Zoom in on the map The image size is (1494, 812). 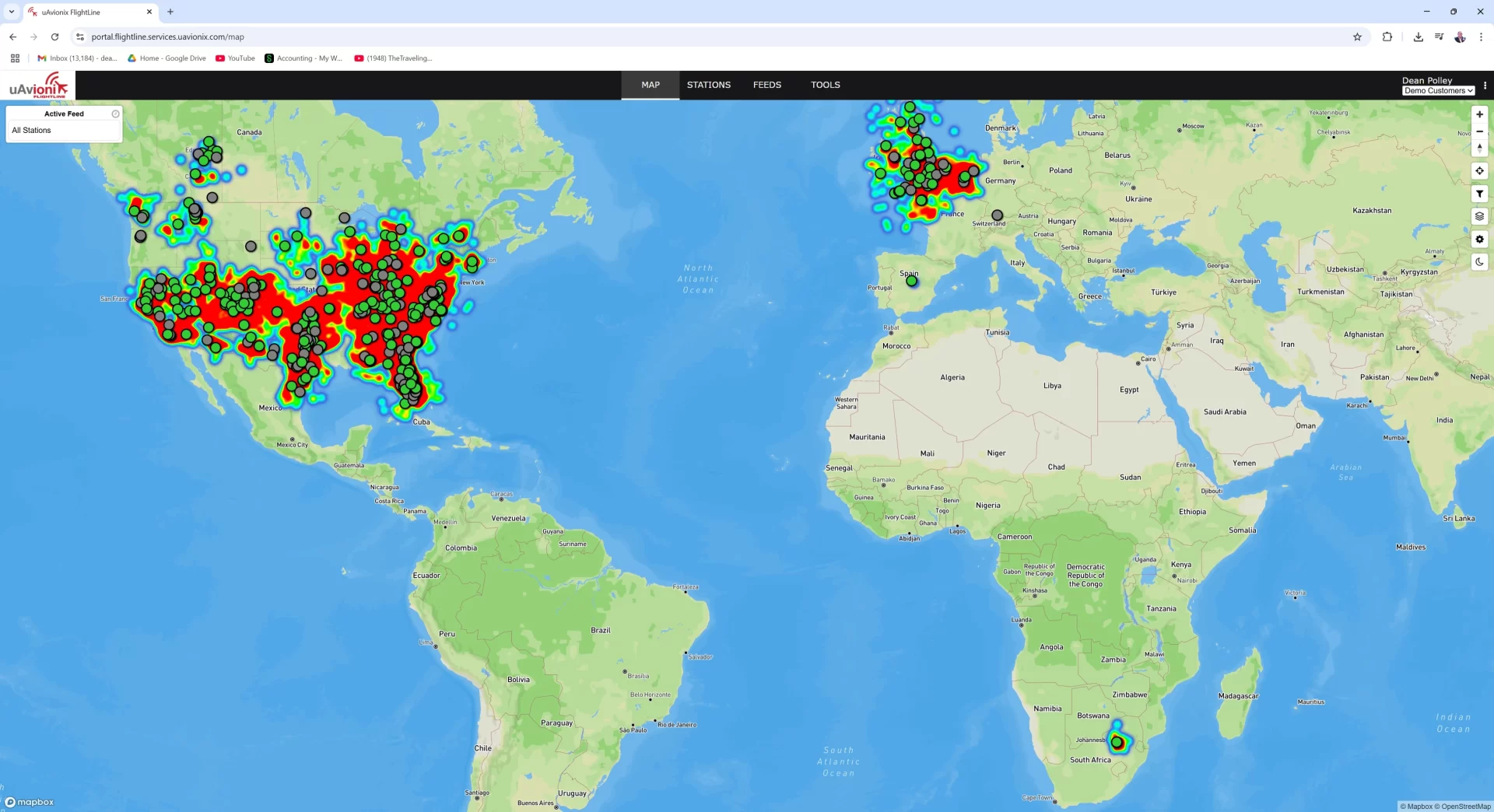[x=1479, y=114]
